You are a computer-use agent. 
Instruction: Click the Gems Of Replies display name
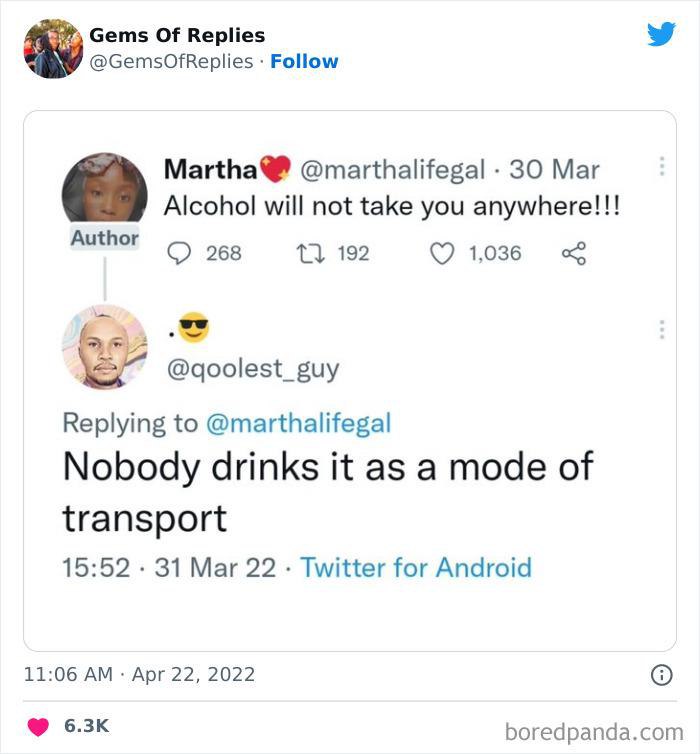pyautogui.click(x=177, y=35)
